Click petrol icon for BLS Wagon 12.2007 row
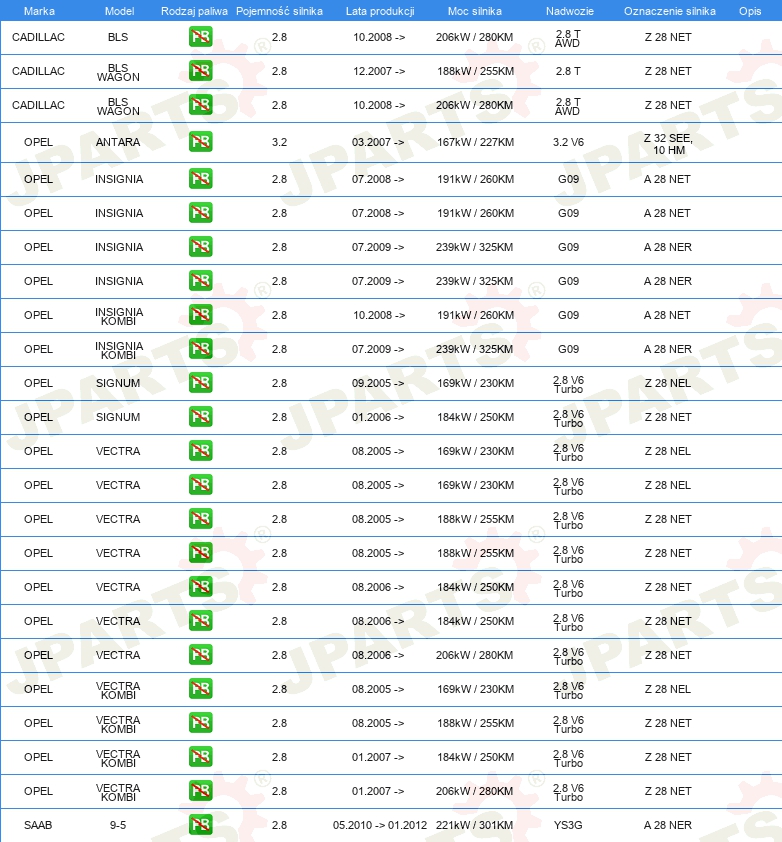This screenshot has width=782, height=842. tap(200, 71)
